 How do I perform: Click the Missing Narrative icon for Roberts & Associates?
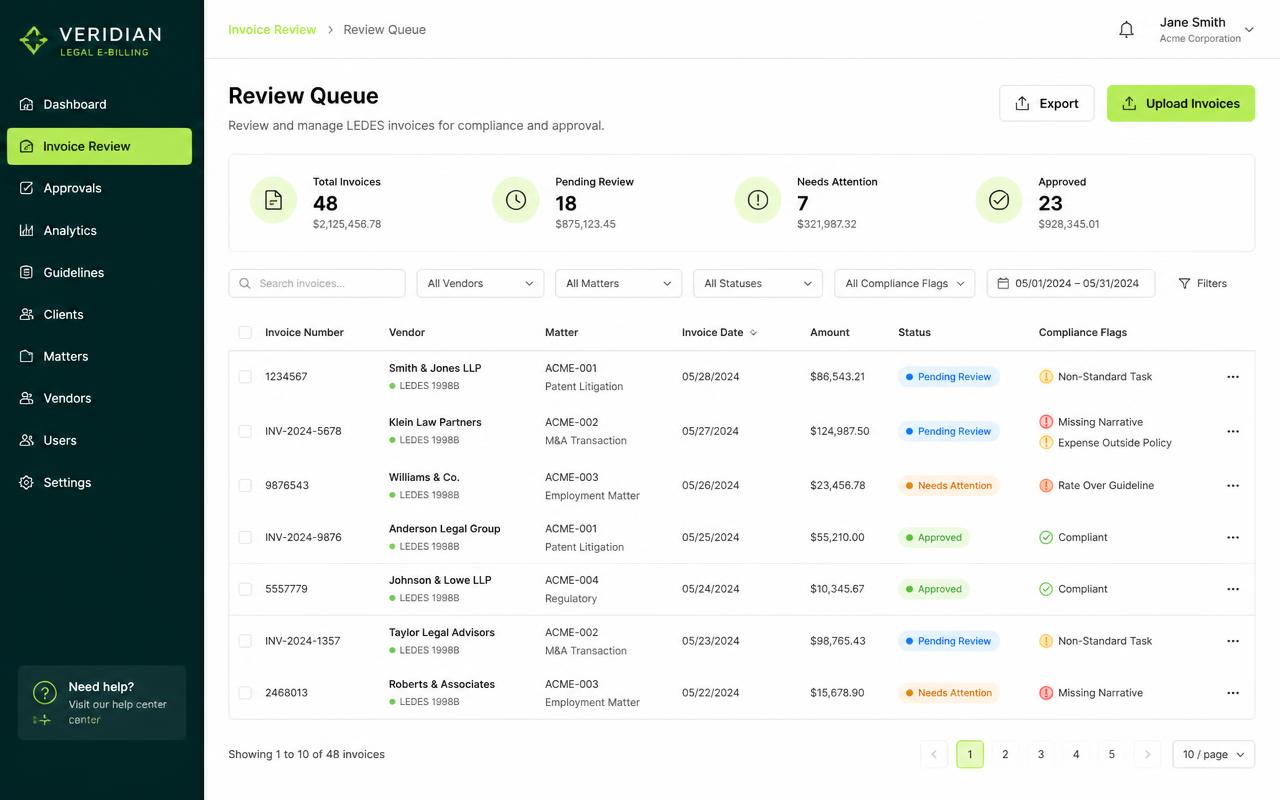pos(1046,693)
